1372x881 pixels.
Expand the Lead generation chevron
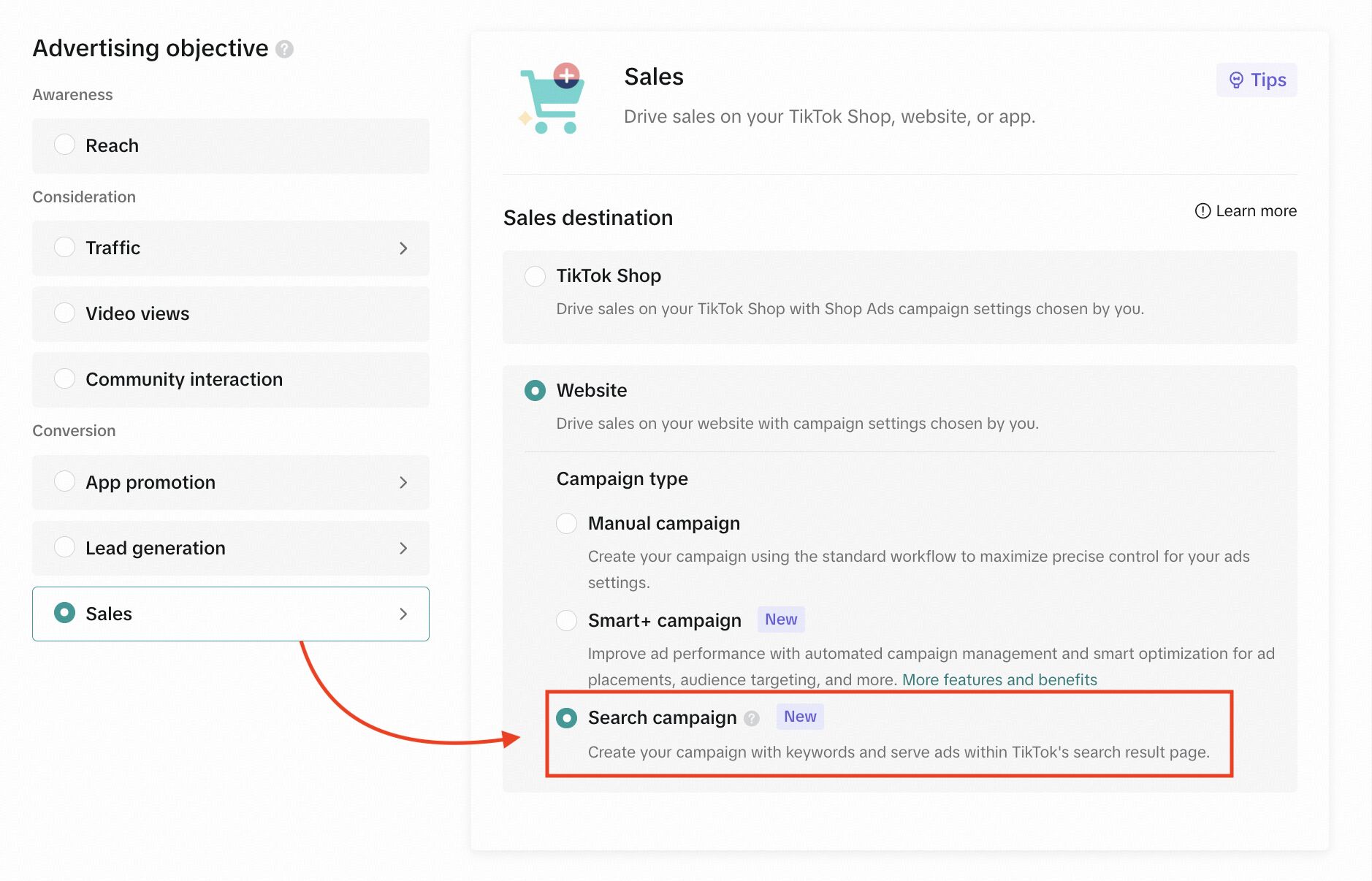coord(403,548)
